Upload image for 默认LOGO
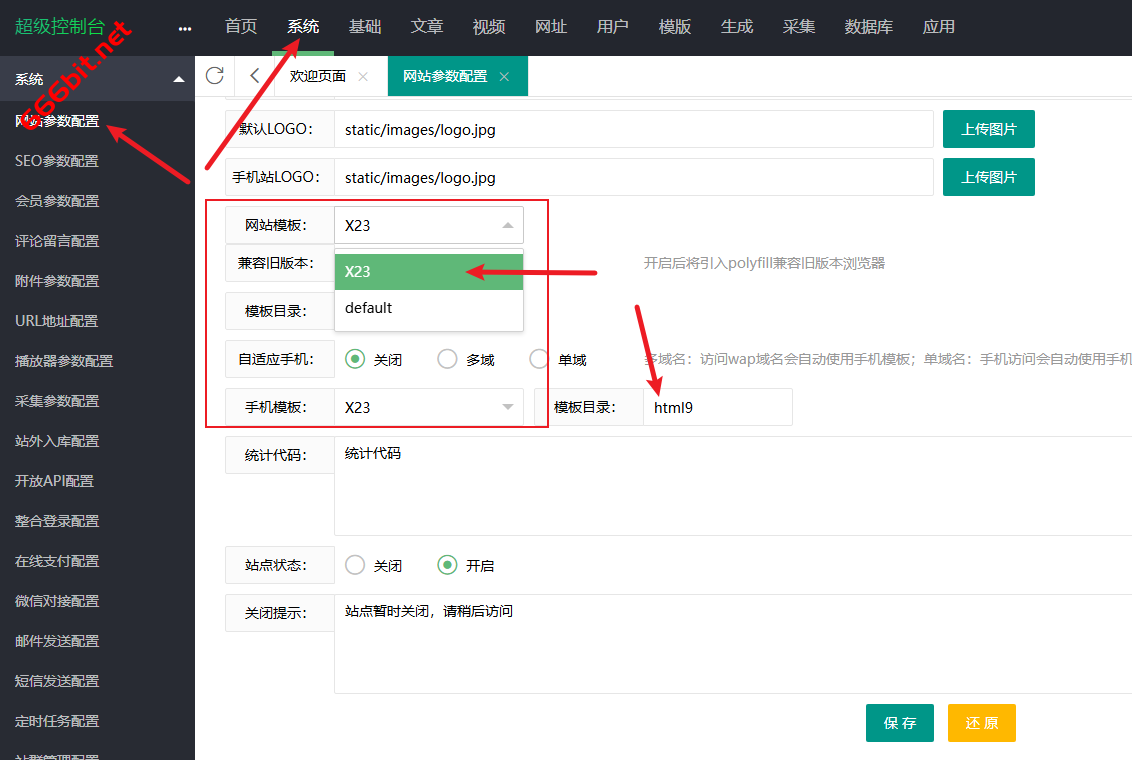 [988, 129]
